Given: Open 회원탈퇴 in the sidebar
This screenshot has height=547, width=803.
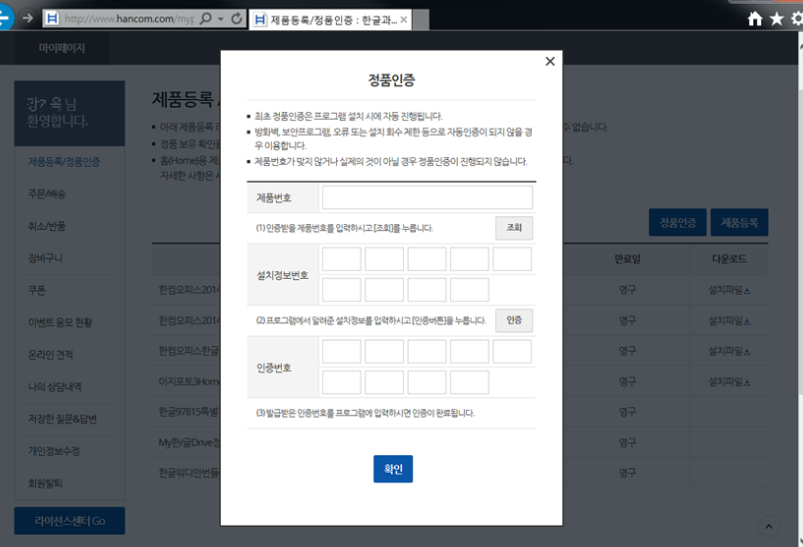Looking at the screenshot, I should (45, 483).
